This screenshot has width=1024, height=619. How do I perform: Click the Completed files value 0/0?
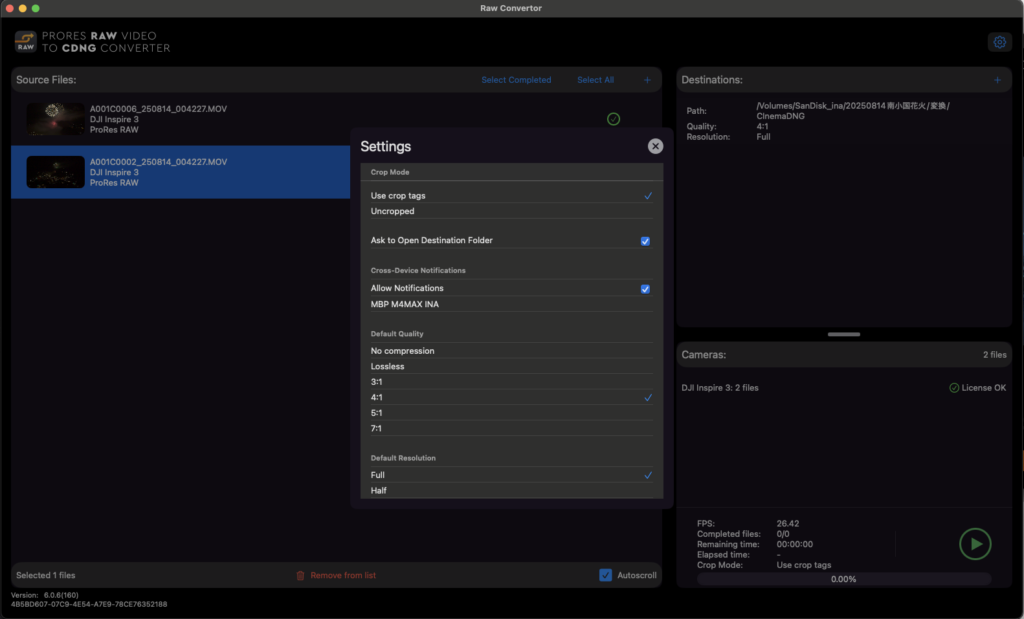(783, 534)
